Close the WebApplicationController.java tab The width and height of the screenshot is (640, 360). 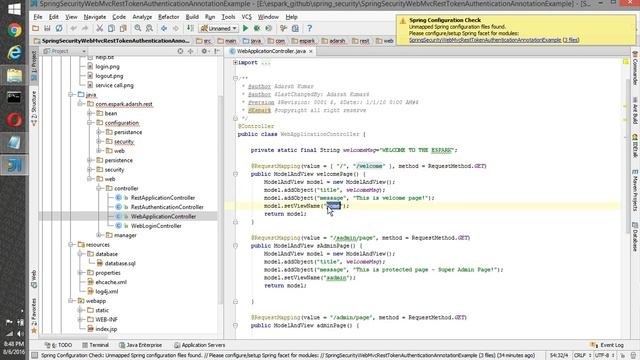click(x=311, y=51)
